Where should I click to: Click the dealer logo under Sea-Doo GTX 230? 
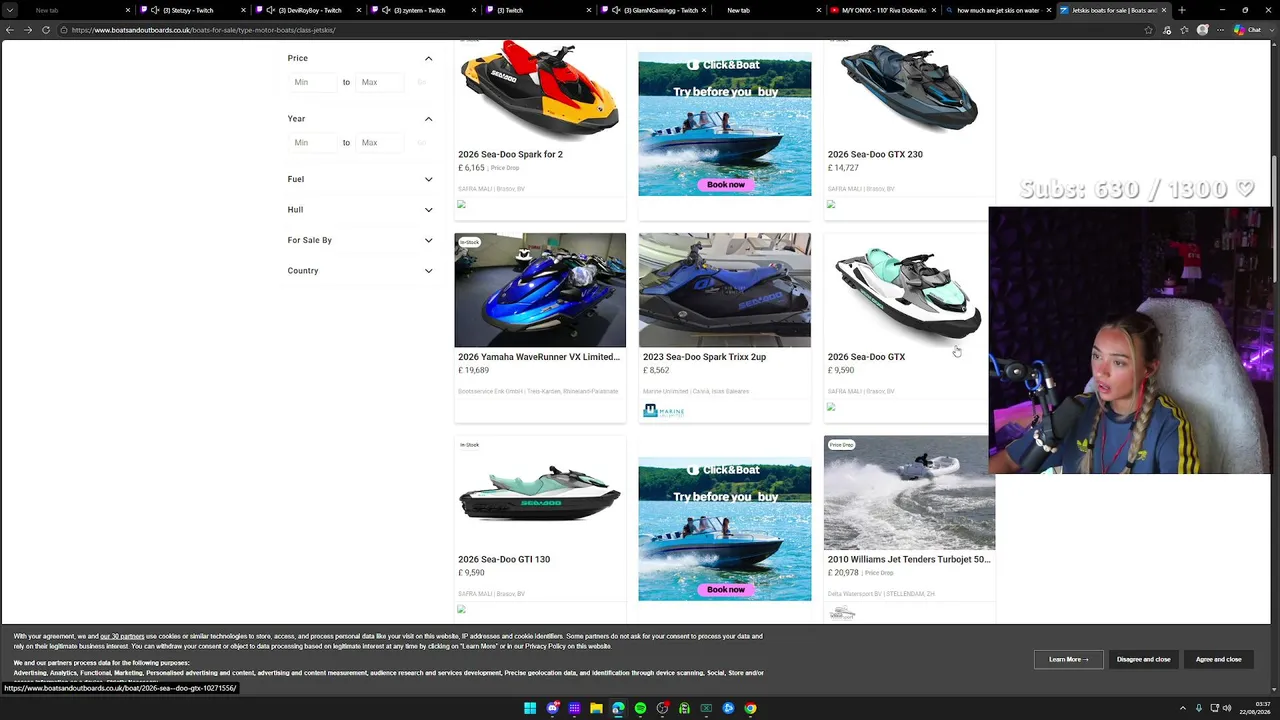click(831, 204)
